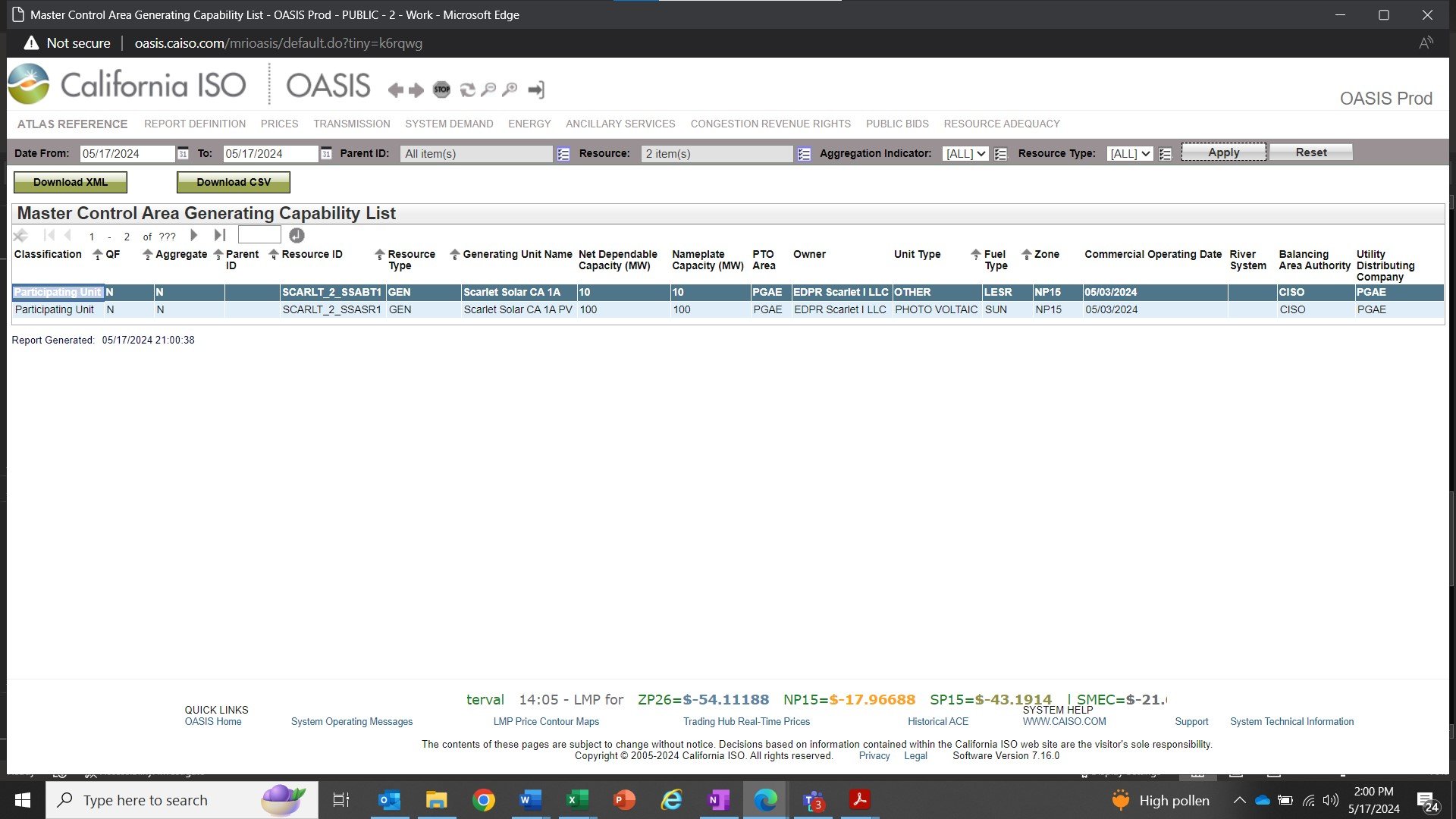1456x819 pixels.
Task: Sort table by Resource ID arrow
Action: 274,255
